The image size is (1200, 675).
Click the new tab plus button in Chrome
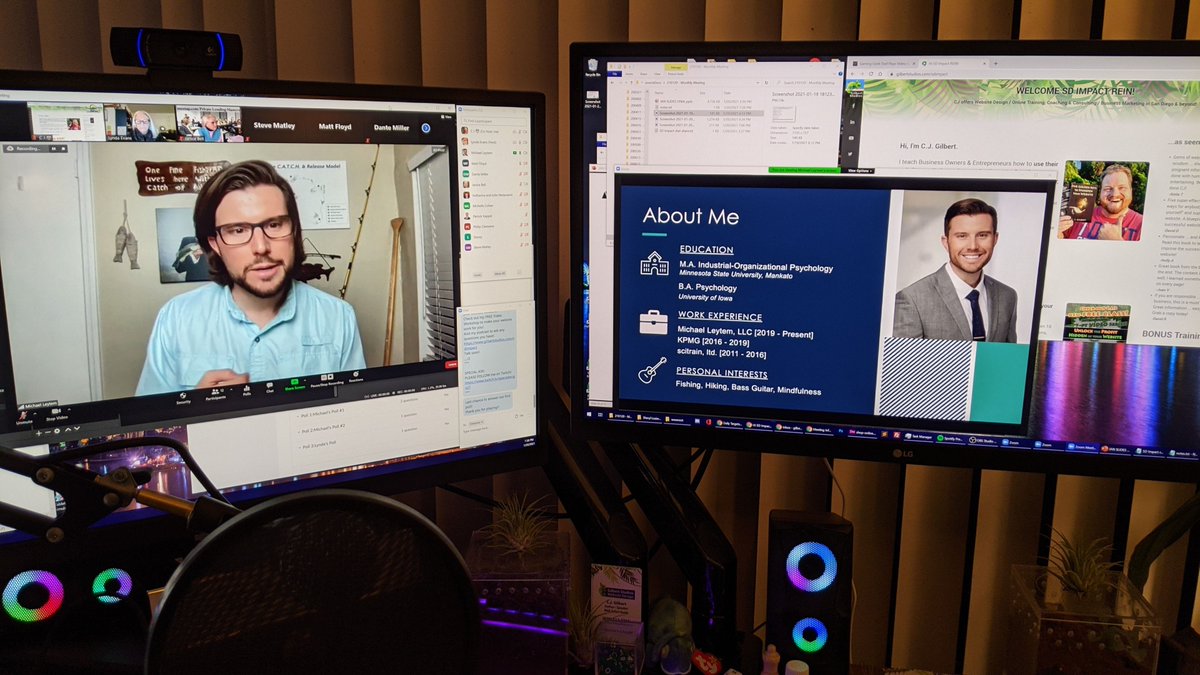click(995, 63)
